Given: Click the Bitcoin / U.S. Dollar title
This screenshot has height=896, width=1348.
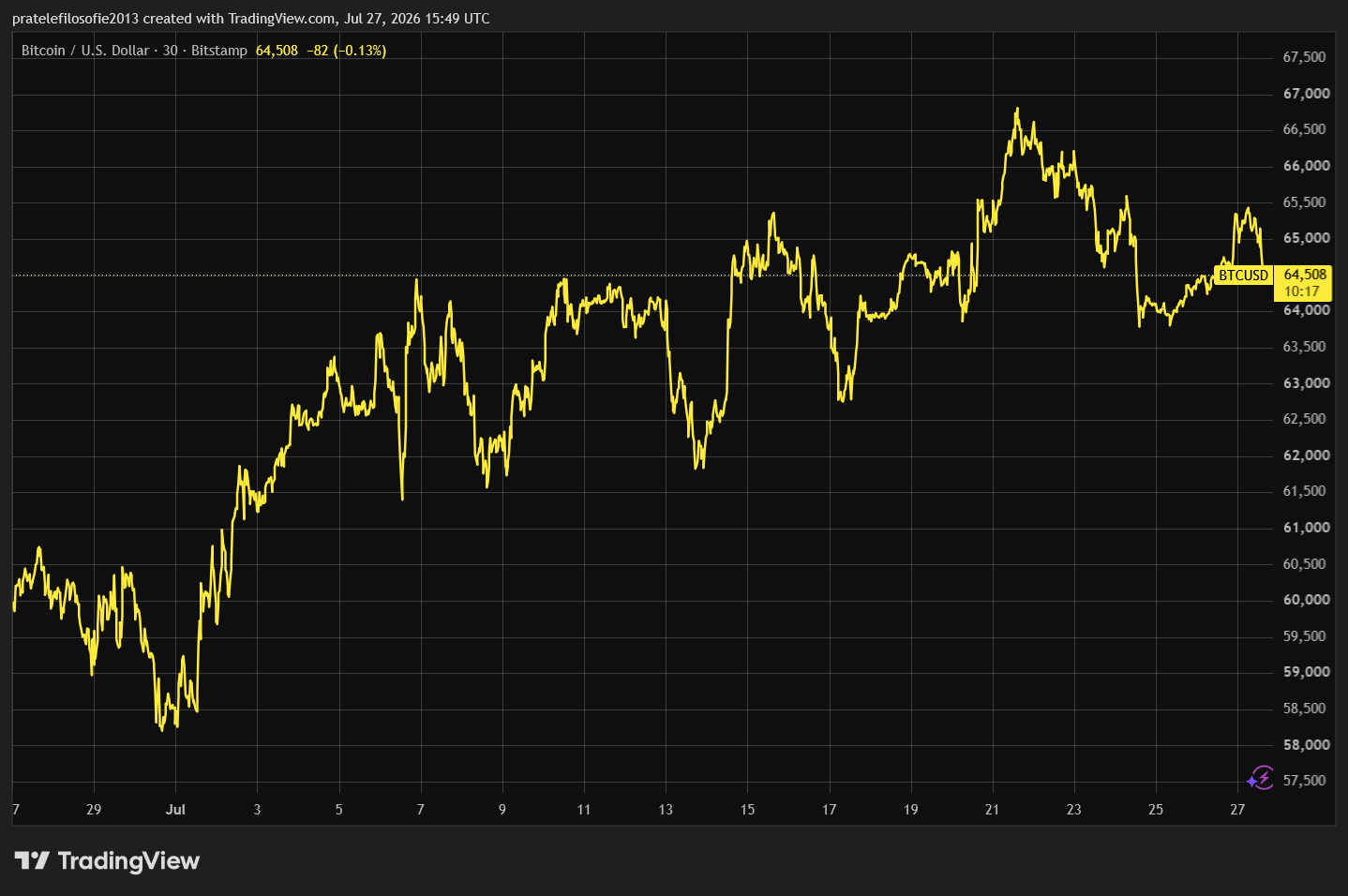Looking at the screenshot, I should [x=85, y=51].
